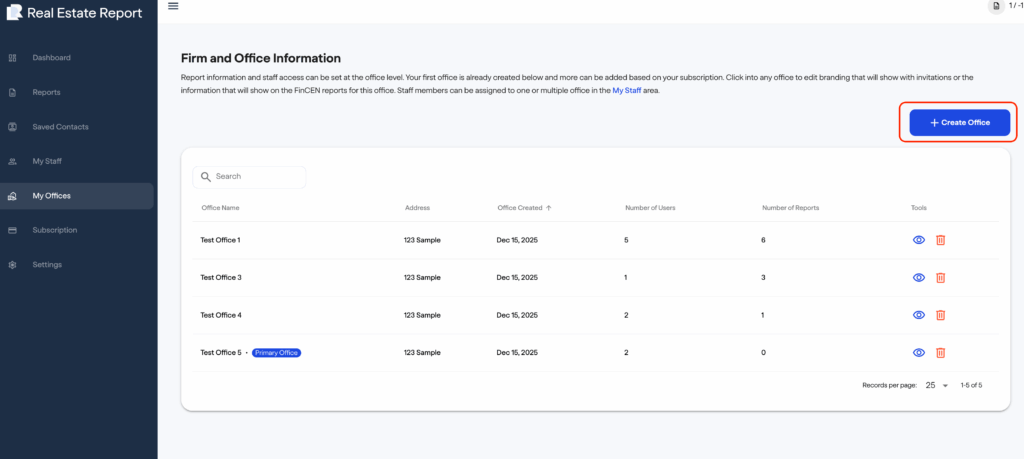The image size is (1024, 459).
Task: Click trash icon for Test Office 4
Action: [940, 315]
